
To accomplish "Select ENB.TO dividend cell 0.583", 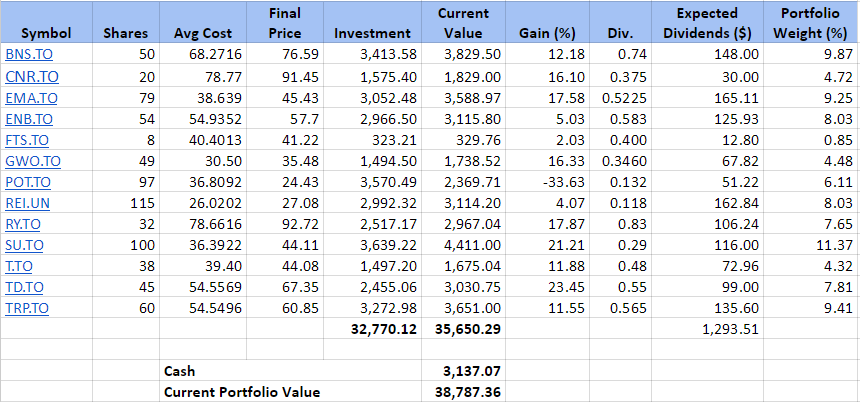I will [x=620, y=119].
